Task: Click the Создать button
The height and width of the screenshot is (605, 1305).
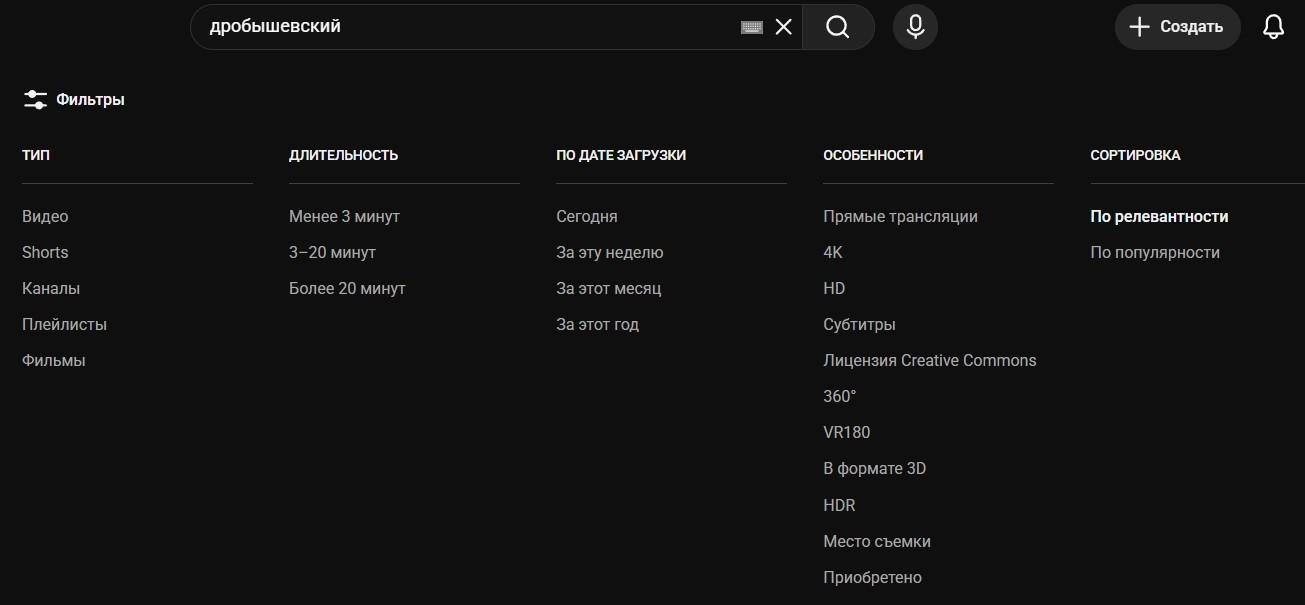Action: (x=1177, y=27)
